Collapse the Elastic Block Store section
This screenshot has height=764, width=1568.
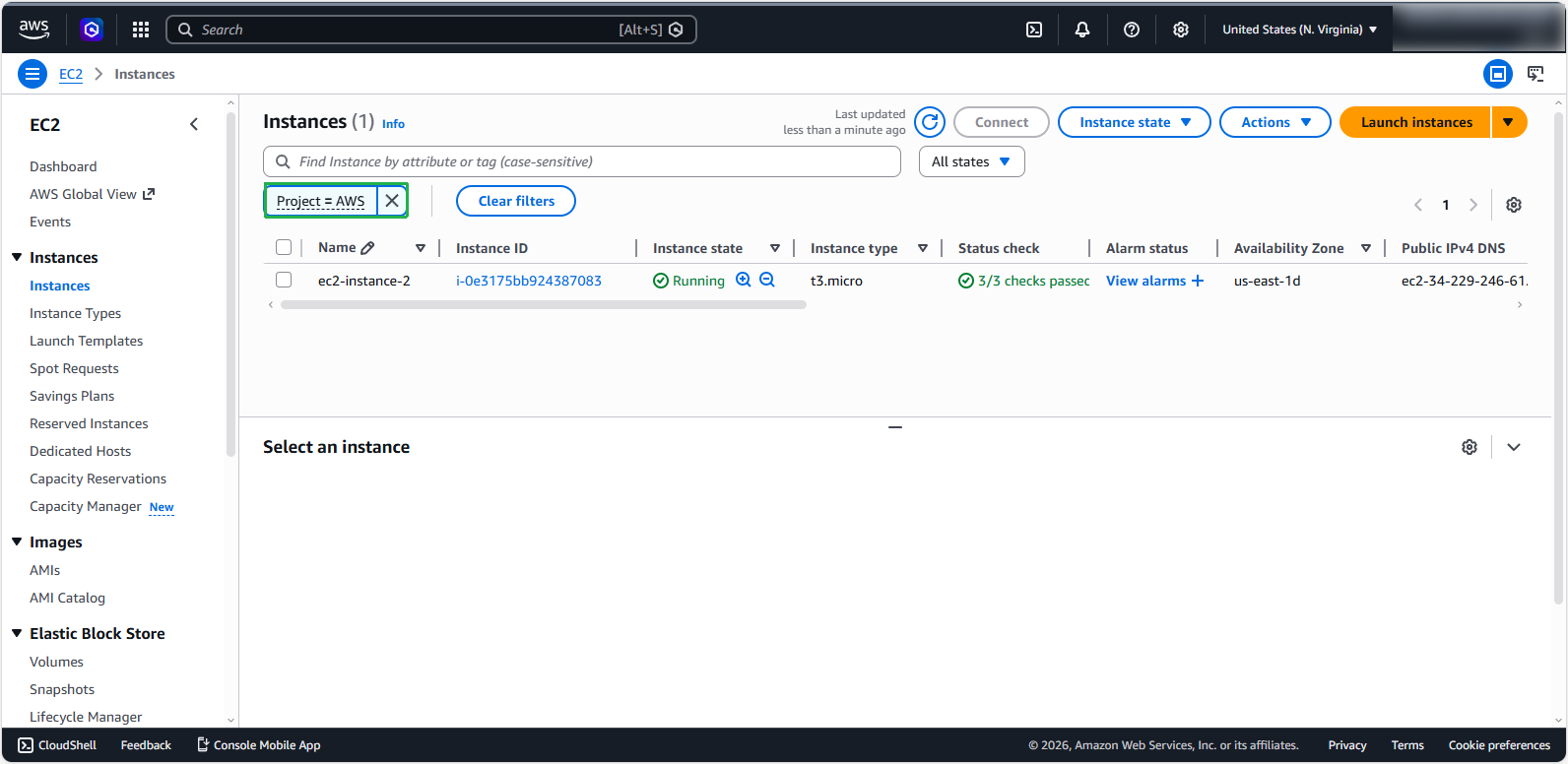coord(17,633)
